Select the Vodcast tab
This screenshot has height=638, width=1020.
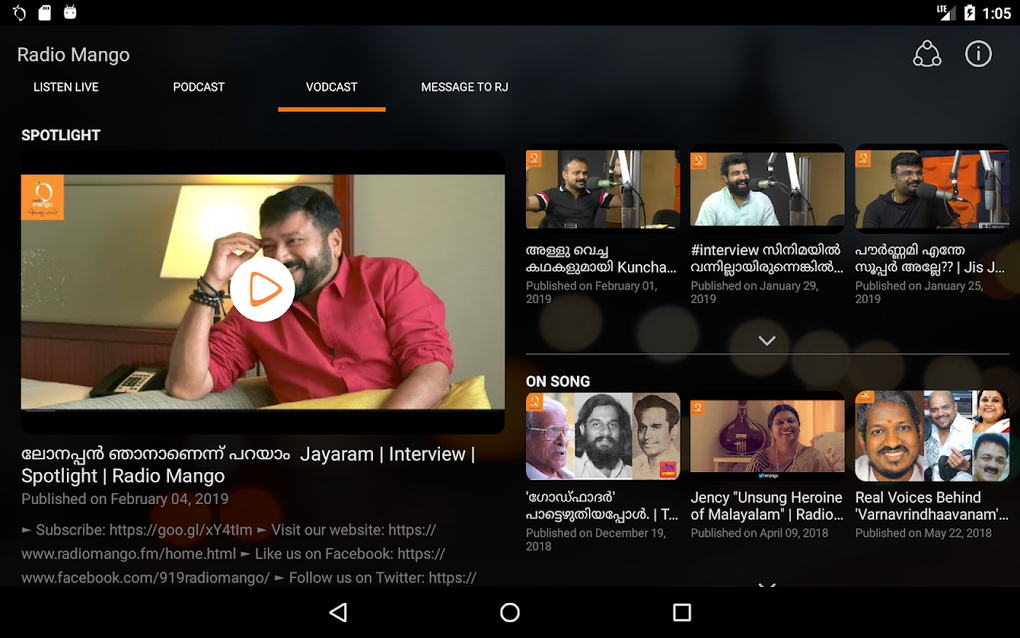click(331, 87)
